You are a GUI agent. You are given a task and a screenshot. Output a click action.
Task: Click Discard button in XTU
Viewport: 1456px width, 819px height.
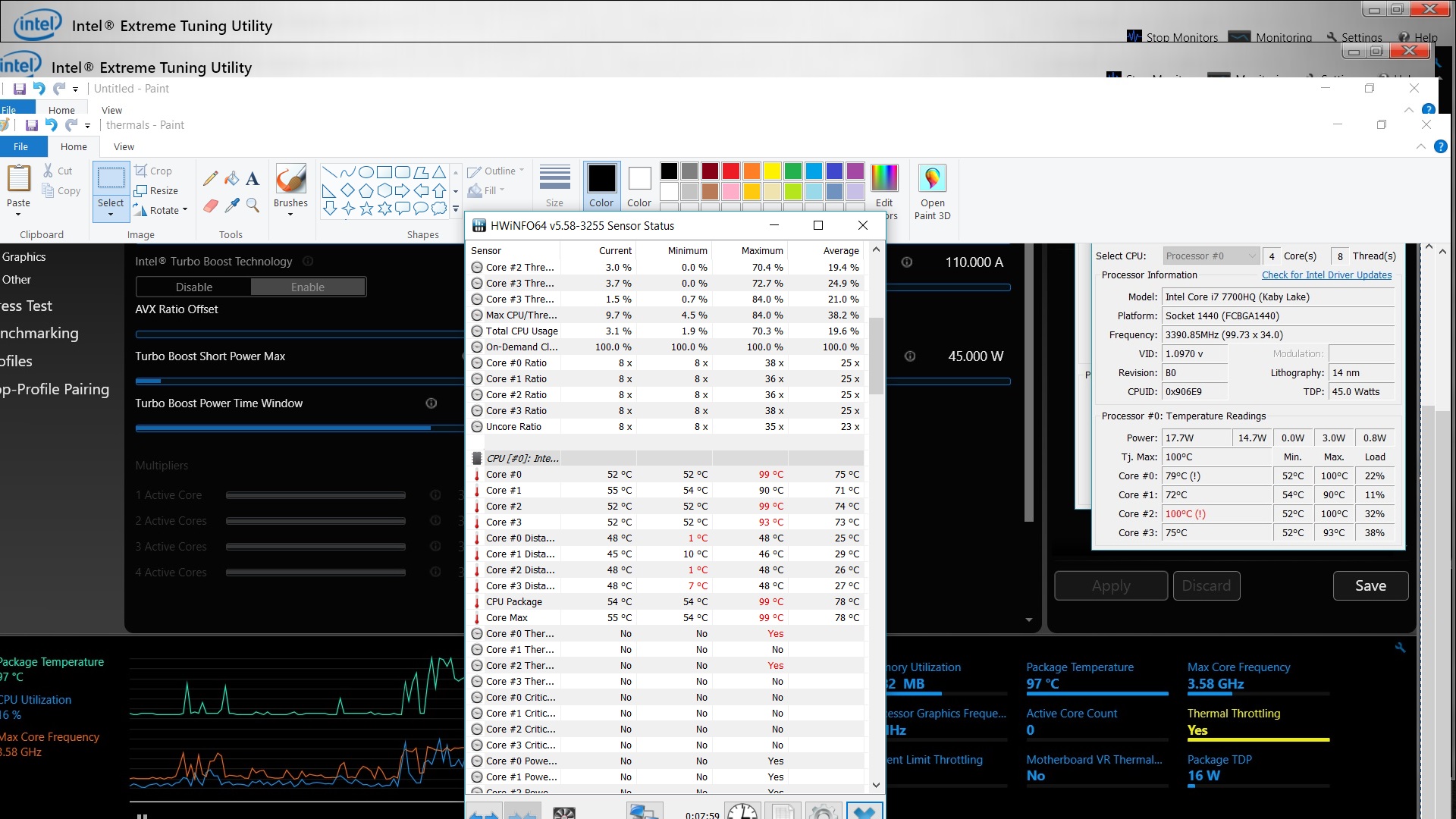[1207, 585]
